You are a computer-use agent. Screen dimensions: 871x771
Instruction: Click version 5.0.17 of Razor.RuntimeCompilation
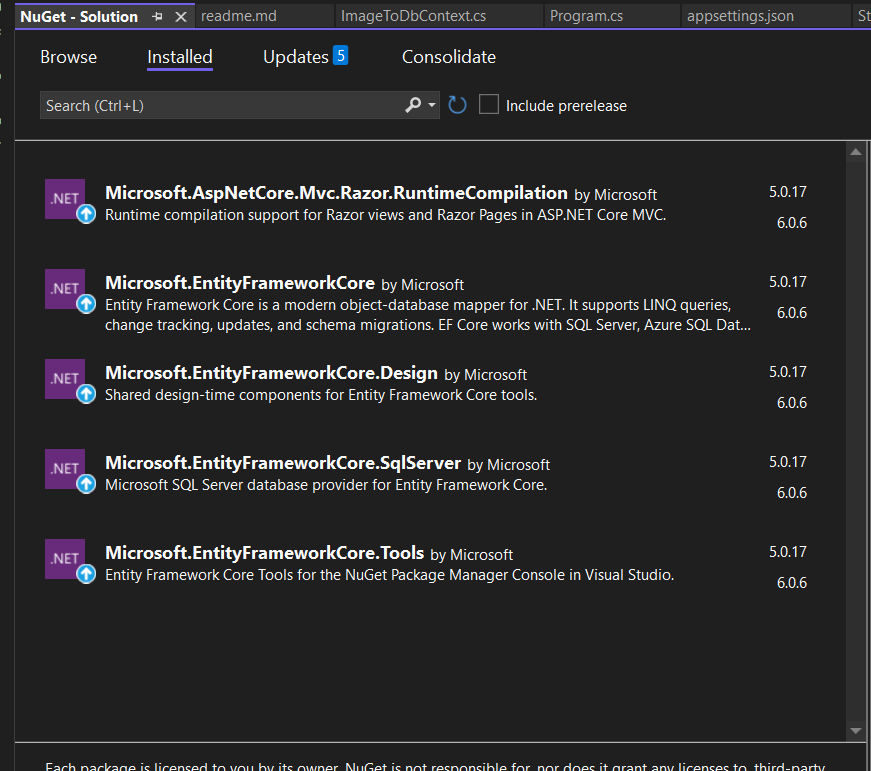point(788,192)
